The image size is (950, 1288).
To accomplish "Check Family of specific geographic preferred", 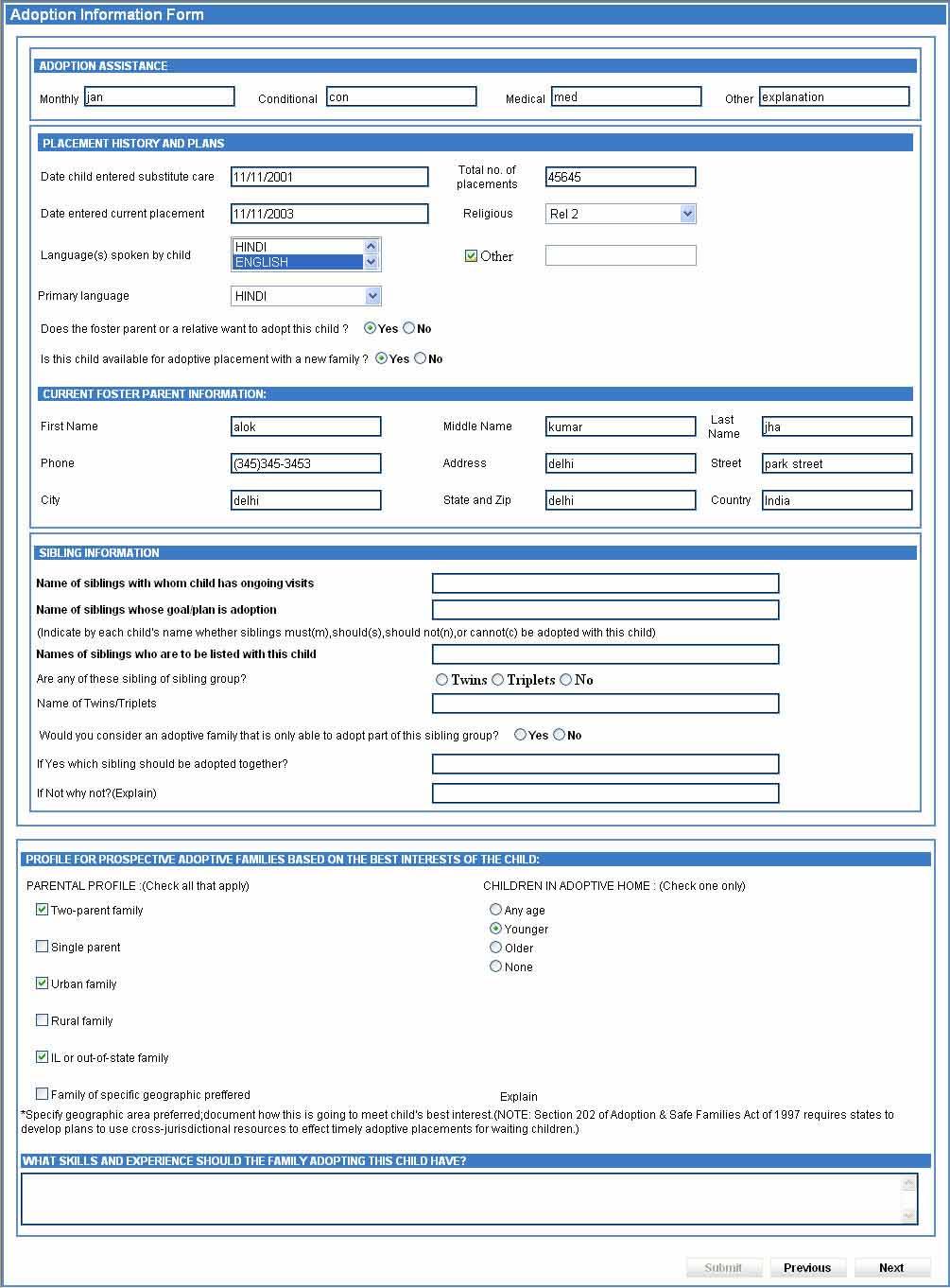I will tap(42, 1094).
